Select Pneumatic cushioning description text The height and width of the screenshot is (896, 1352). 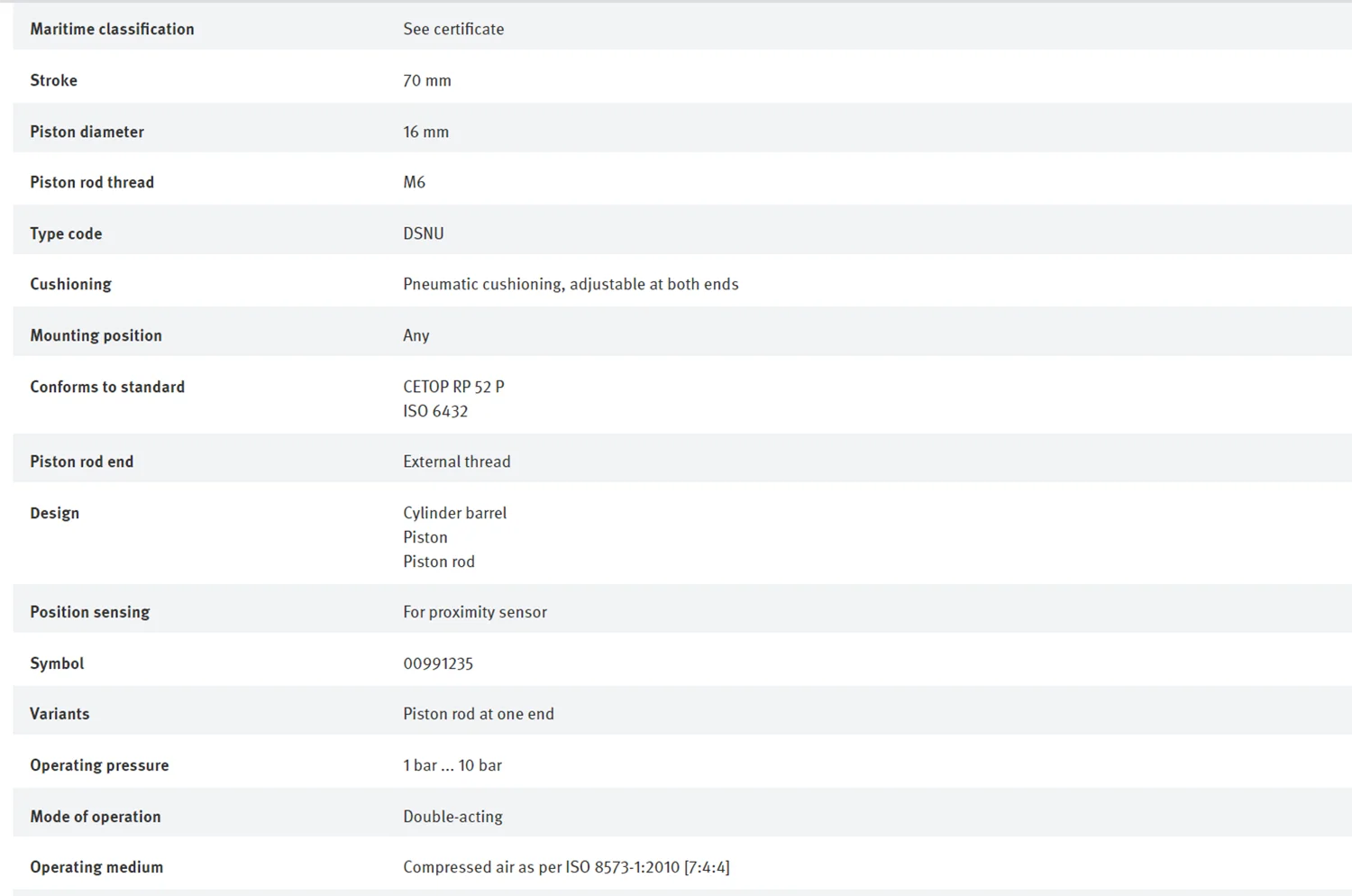(x=571, y=284)
